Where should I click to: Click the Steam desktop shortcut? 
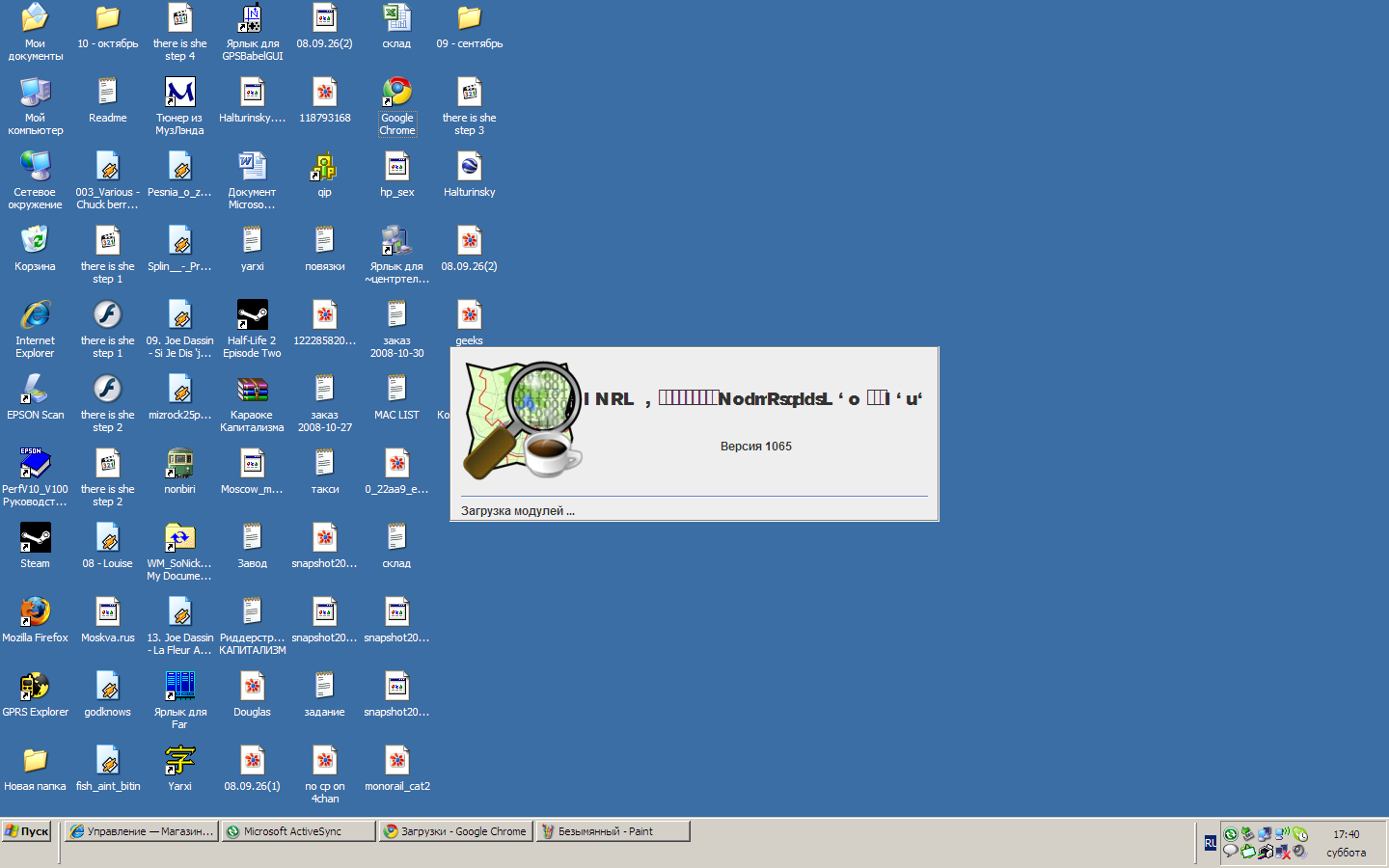[36, 538]
